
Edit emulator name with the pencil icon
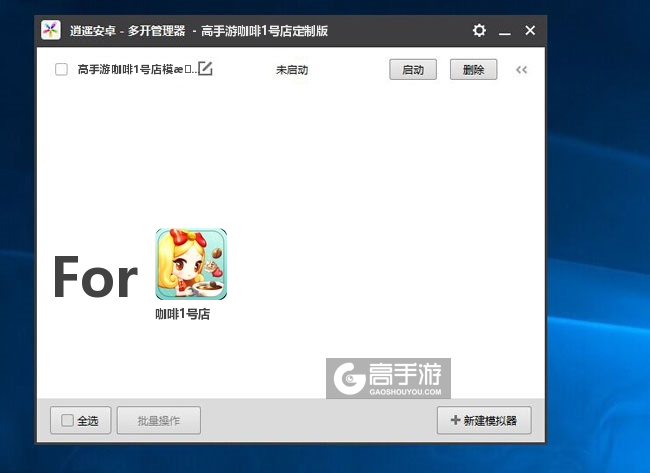click(x=205, y=68)
